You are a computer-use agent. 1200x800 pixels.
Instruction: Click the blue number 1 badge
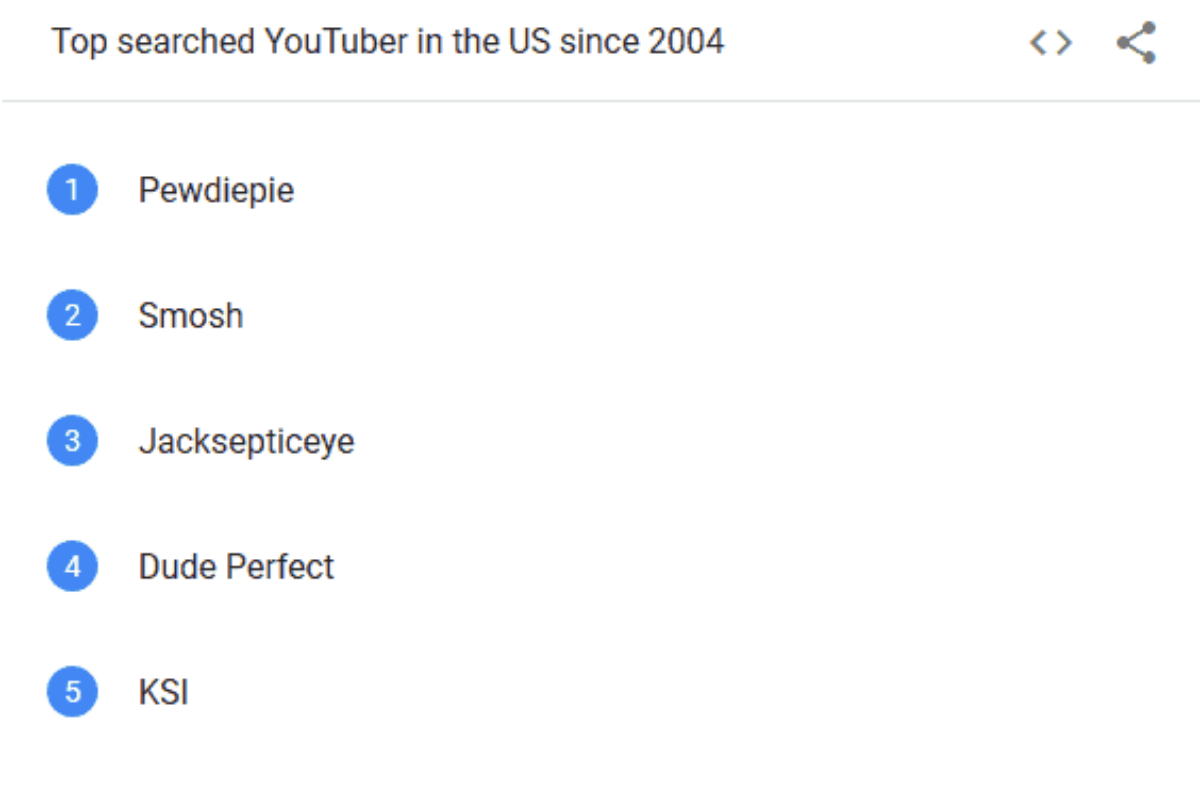pyautogui.click(x=72, y=190)
